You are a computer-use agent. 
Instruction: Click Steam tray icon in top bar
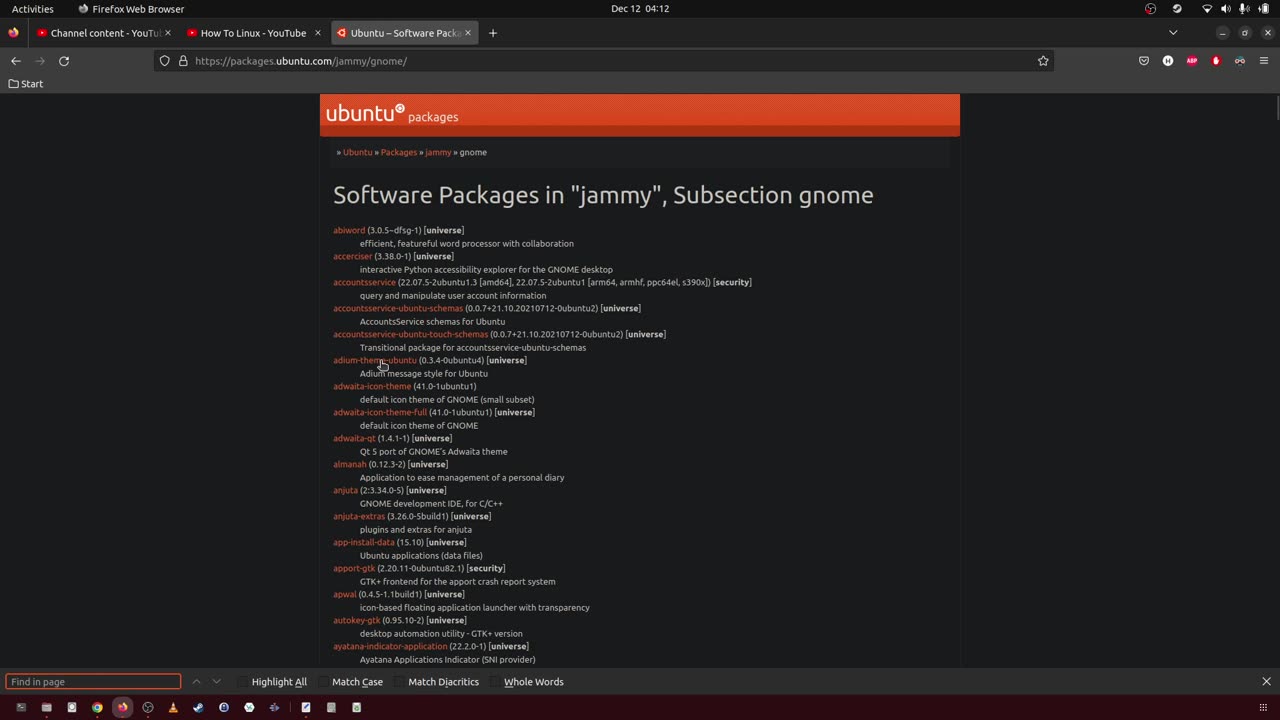click(1177, 9)
